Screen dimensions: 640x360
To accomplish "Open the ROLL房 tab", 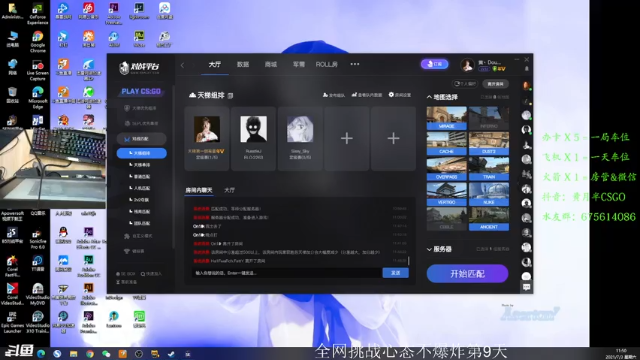I will 327,64.
